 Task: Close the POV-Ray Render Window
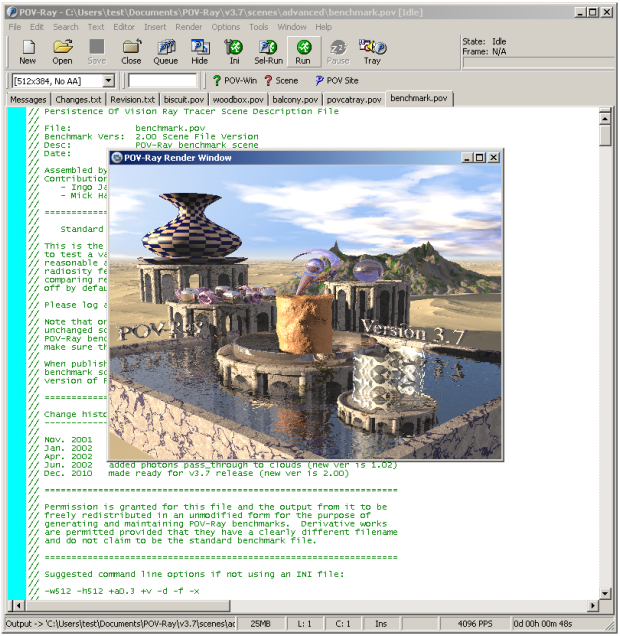[493, 158]
